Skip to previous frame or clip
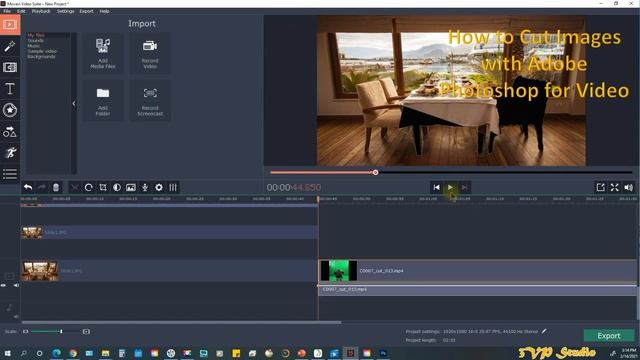Image resolution: width=640 pixels, height=360 pixels. point(436,187)
